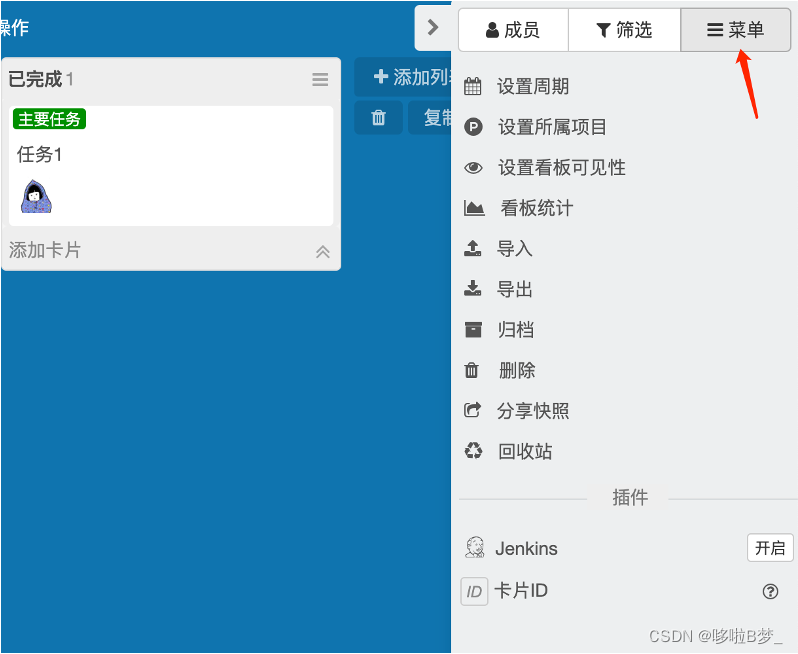
Task: Select 设置周期 menu entry
Action: click(533, 87)
